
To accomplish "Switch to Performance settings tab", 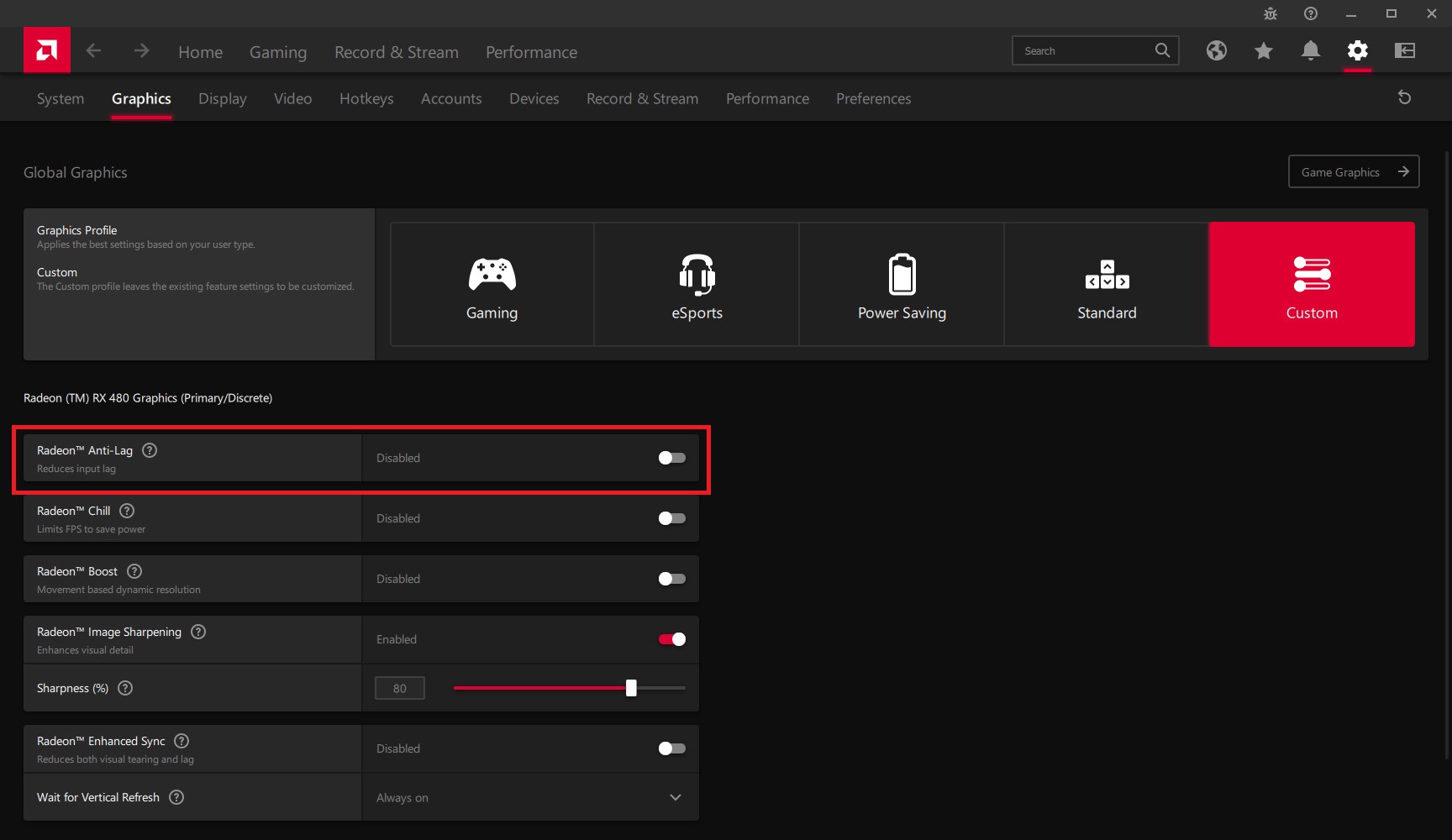I will tap(767, 98).
